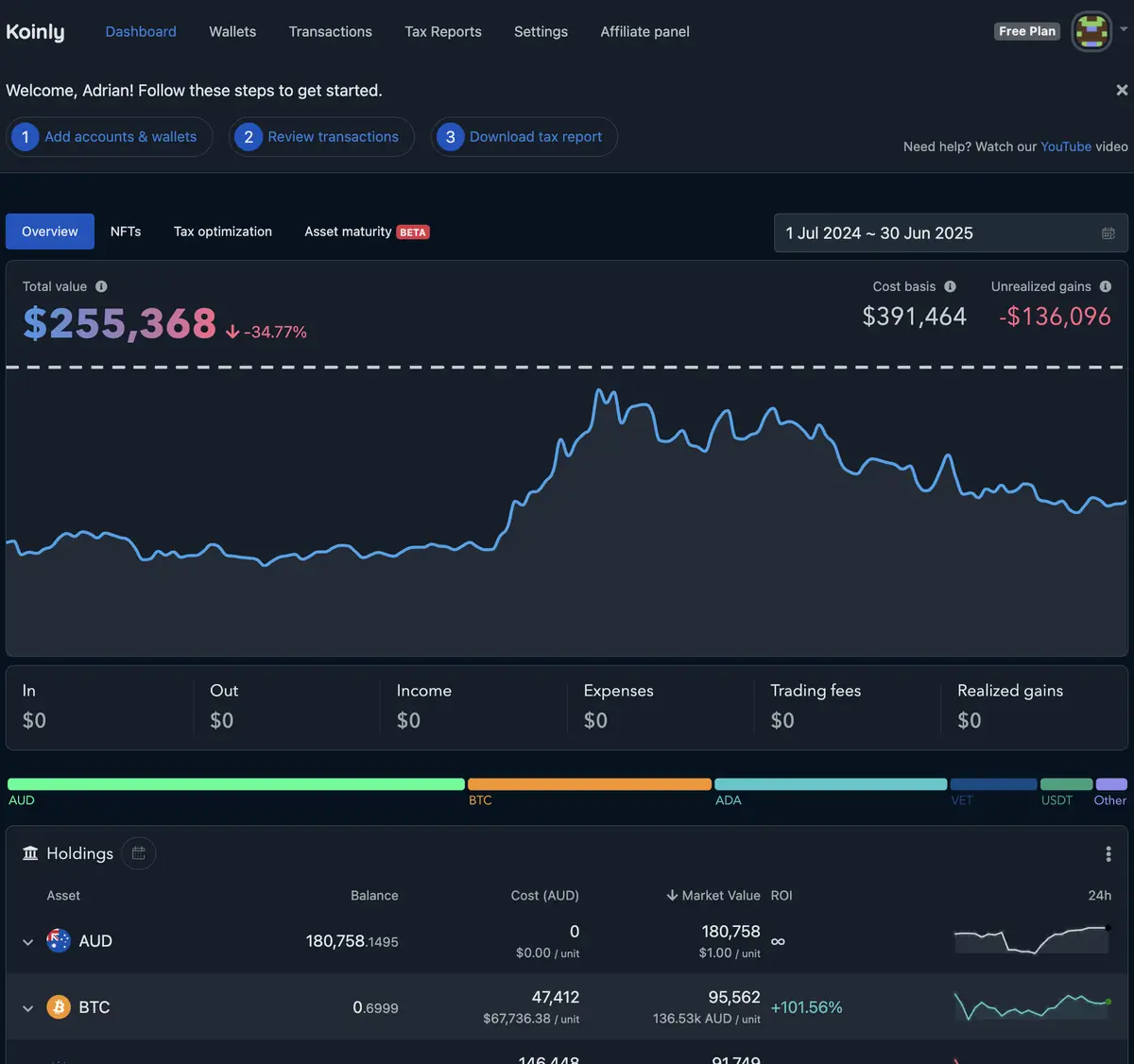Click the Free Plan badge
Screen dimensions: 1134x1064
1026,31
